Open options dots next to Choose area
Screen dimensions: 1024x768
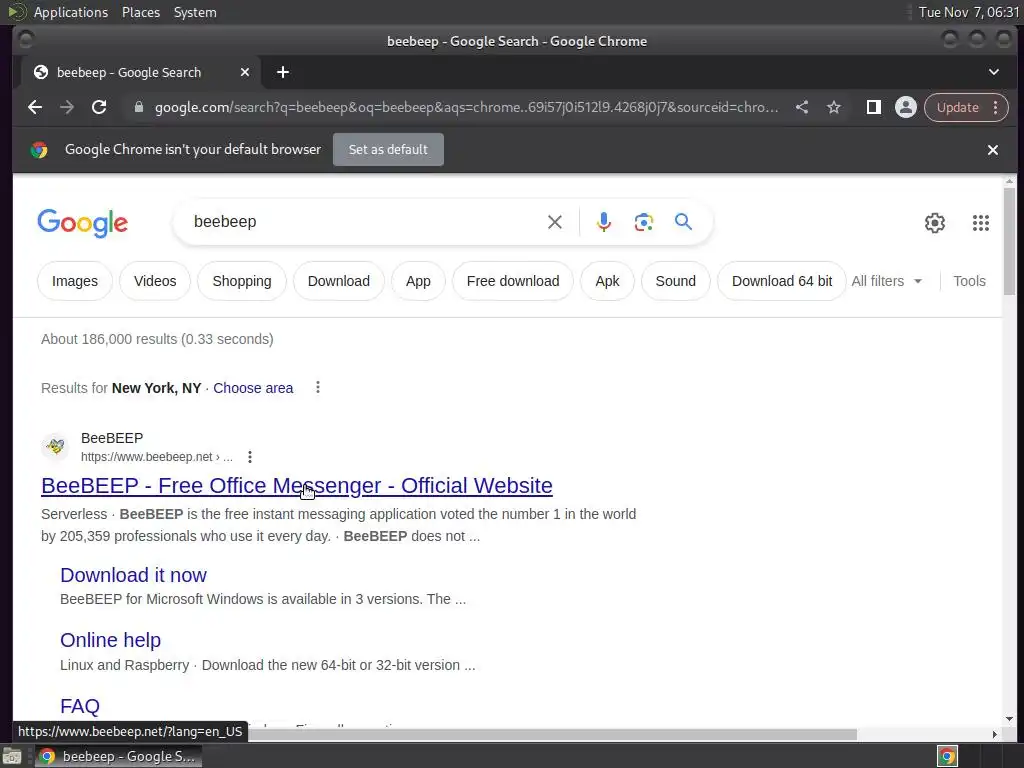[x=318, y=387]
